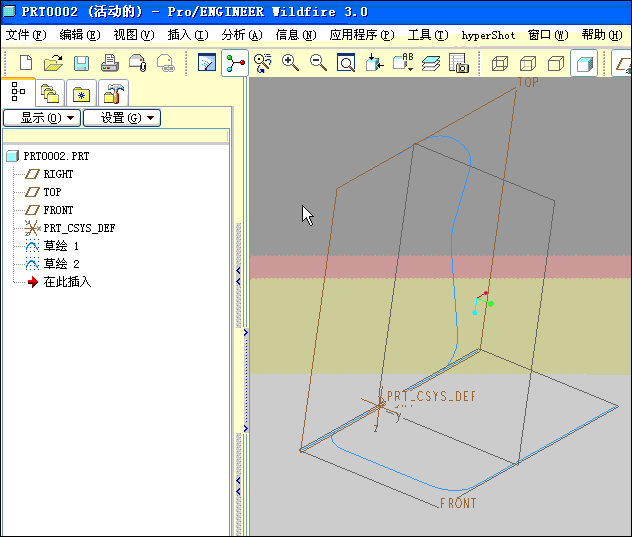The width and height of the screenshot is (632, 537).
Task: Click the TOP plane label in viewport
Action: [528, 82]
